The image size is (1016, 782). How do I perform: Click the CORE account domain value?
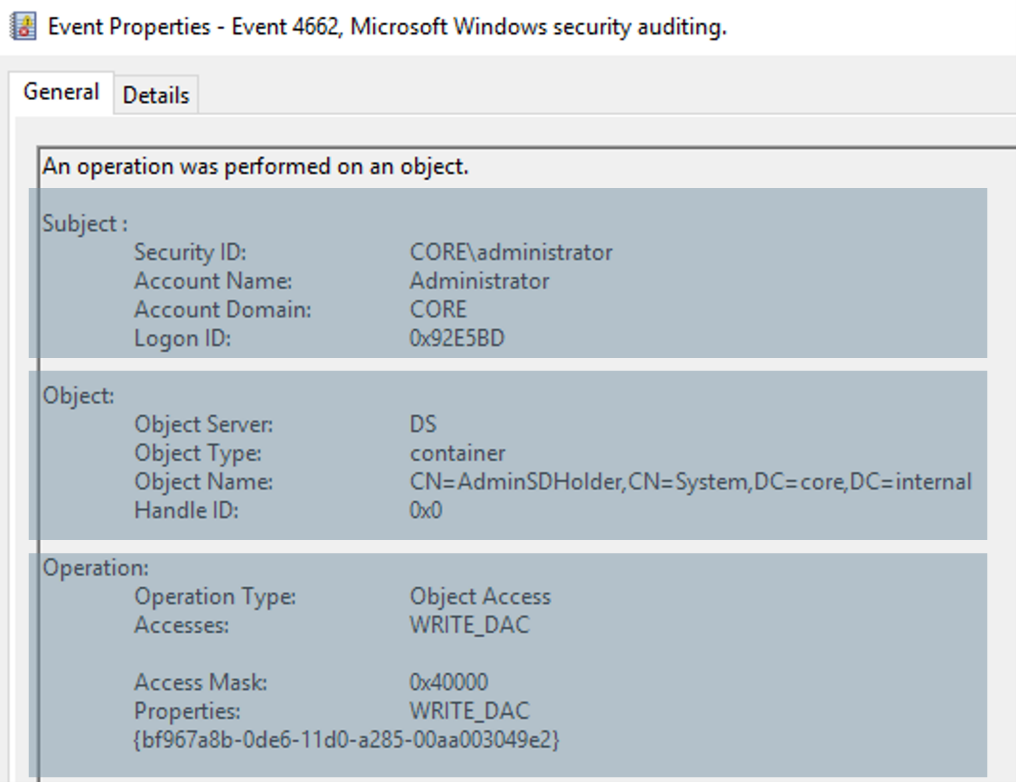[x=438, y=309]
